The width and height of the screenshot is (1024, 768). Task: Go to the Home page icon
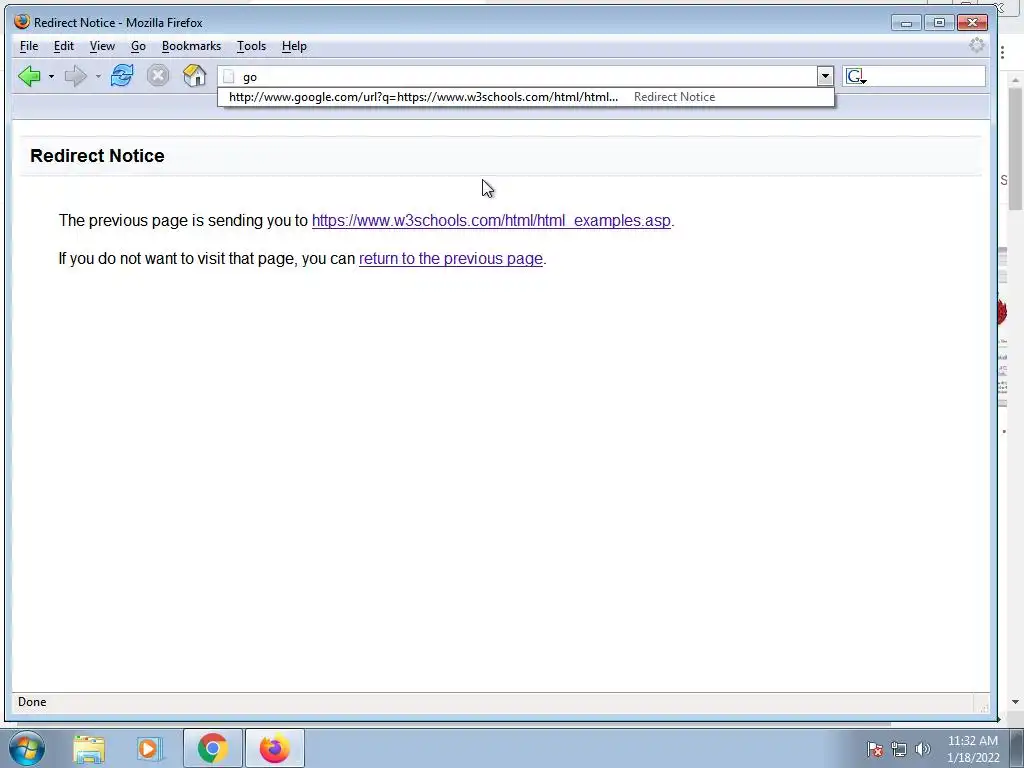[x=194, y=76]
